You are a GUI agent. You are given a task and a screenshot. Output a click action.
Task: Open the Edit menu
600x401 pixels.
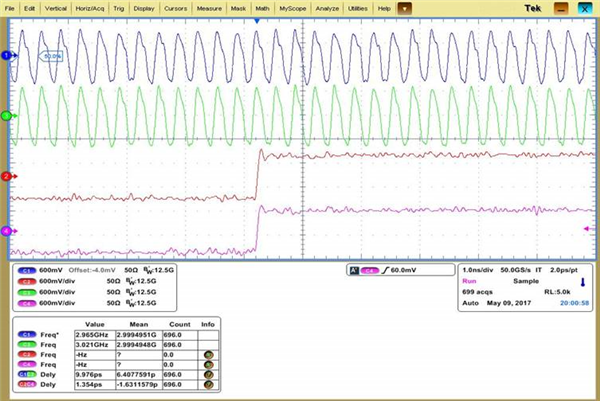point(29,8)
